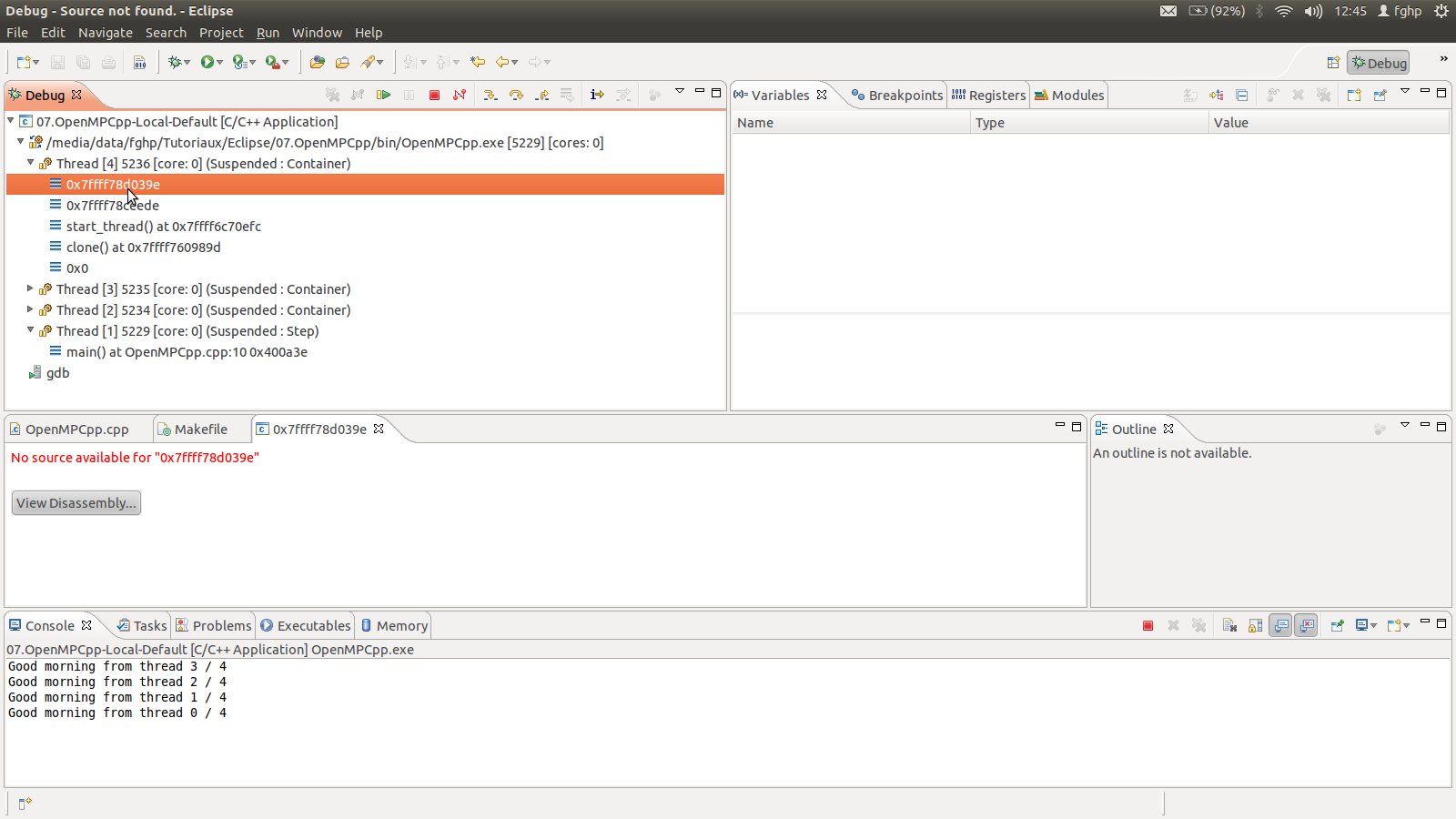Click the View Disassembly button
Screen dimensions: 1456x819
coord(76,503)
